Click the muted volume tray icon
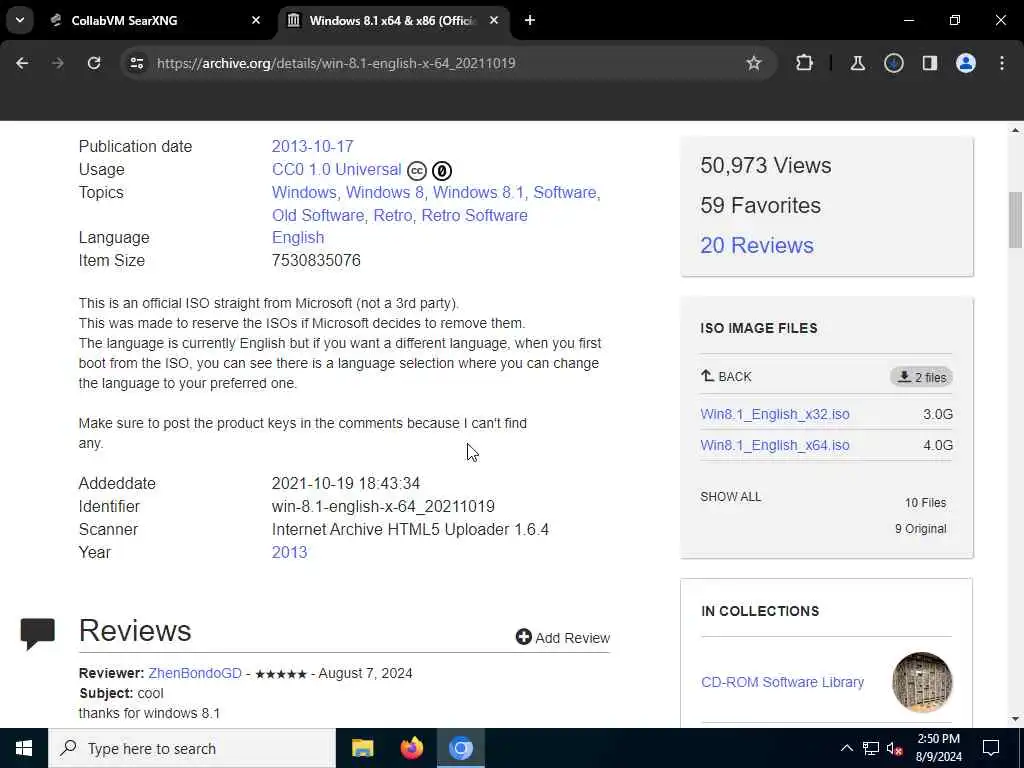The width and height of the screenshot is (1024, 768). click(894, 748)
